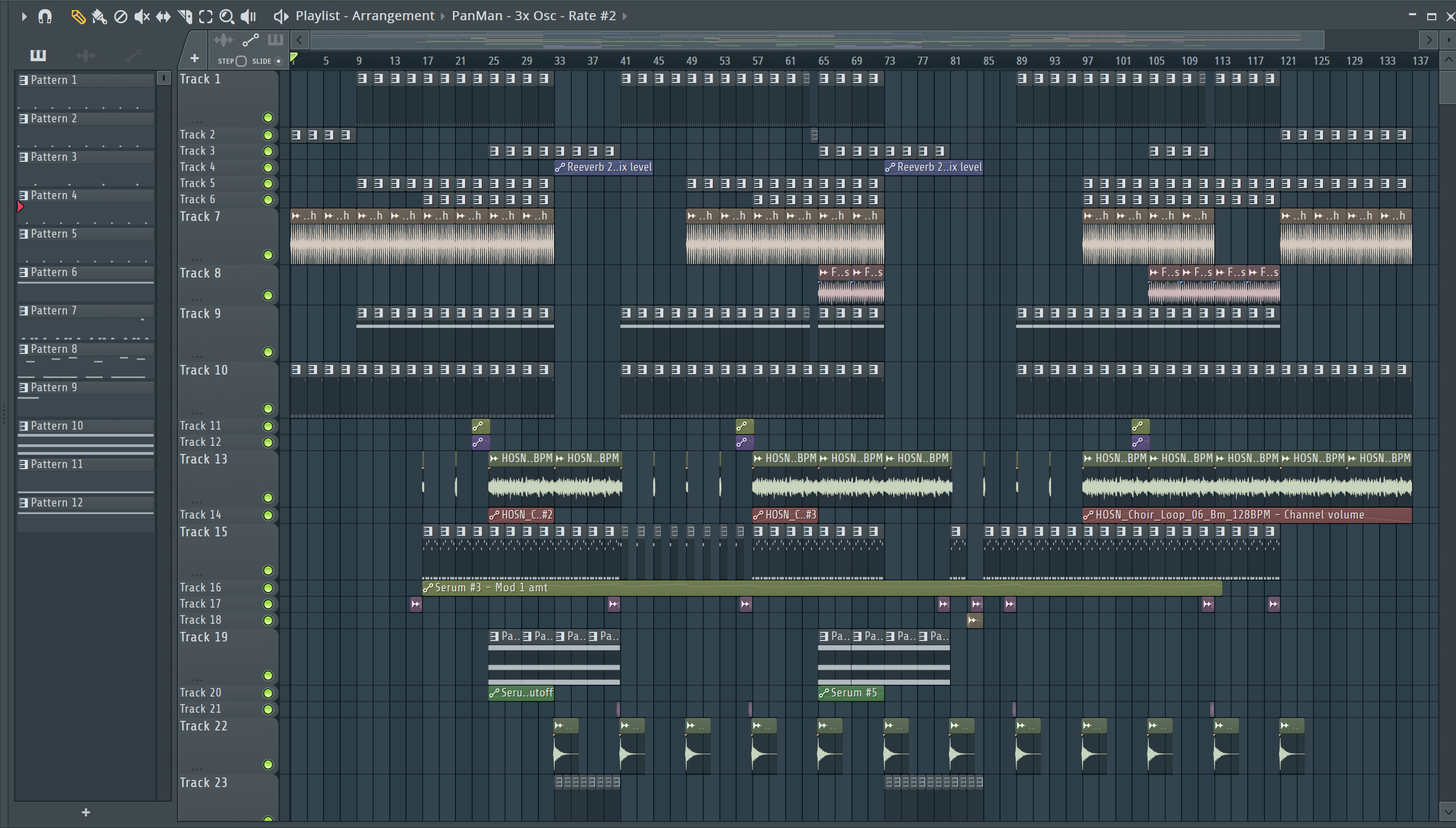Add a new pattern with plus button
Image resolution: width=1456 pixels, height=828 pixels.
(x=86, y=812)
